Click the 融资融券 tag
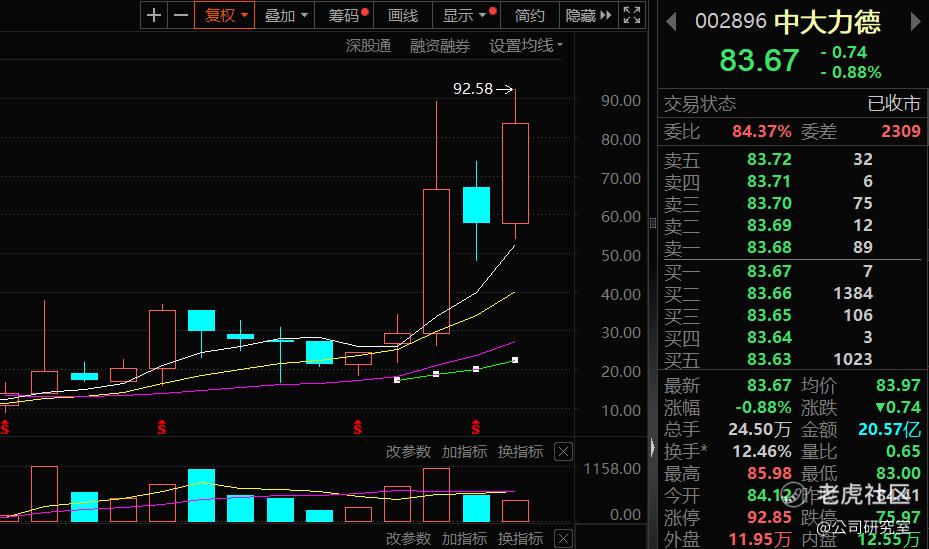Screen dimensions: 929x549 coord(440,46)
